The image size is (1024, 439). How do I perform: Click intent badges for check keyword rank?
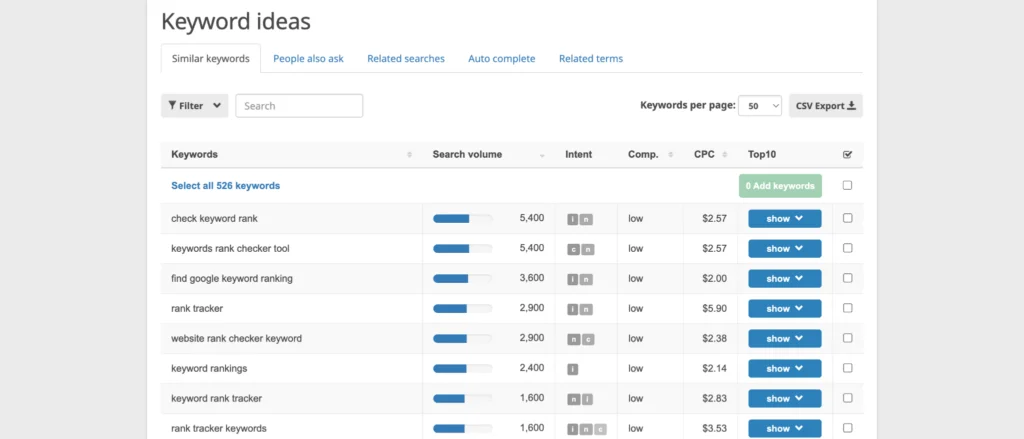tap(580, 219)
